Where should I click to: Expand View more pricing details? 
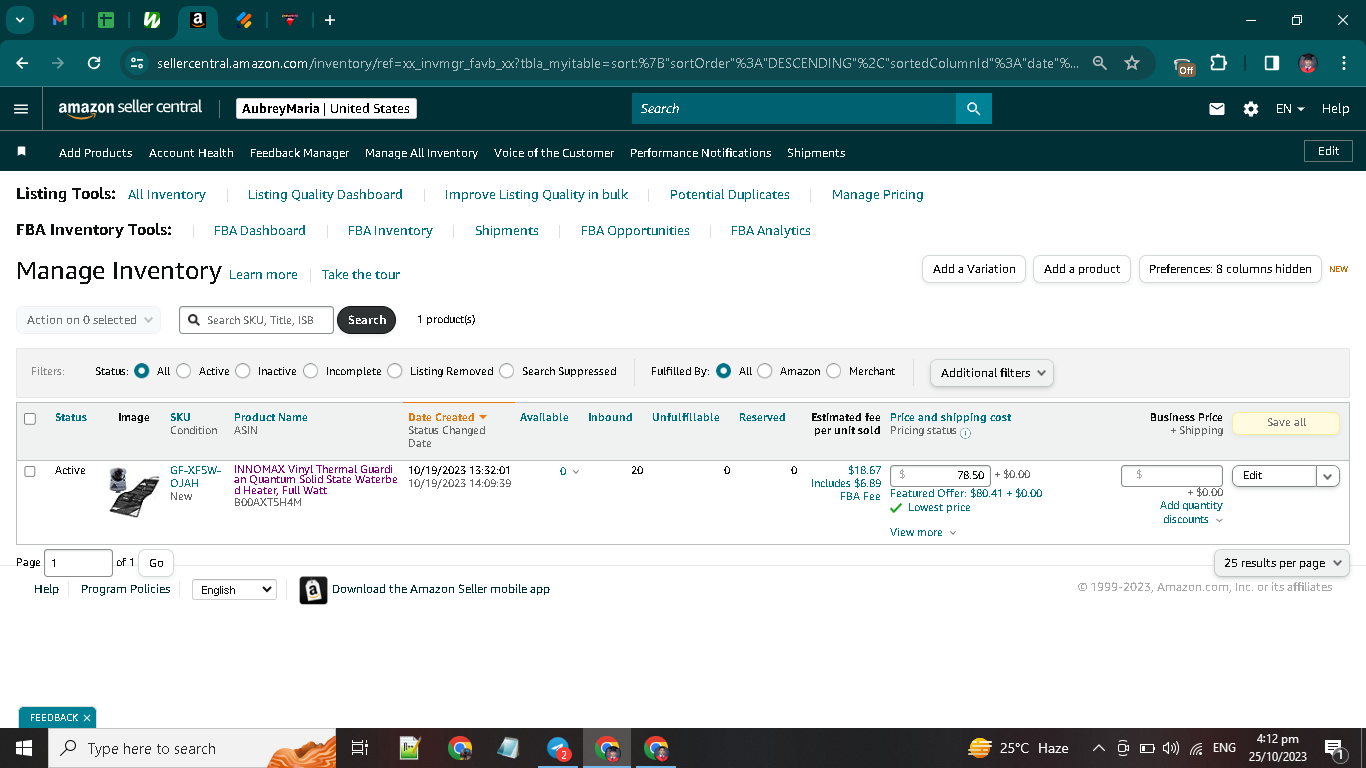click(x=923, y=532)
